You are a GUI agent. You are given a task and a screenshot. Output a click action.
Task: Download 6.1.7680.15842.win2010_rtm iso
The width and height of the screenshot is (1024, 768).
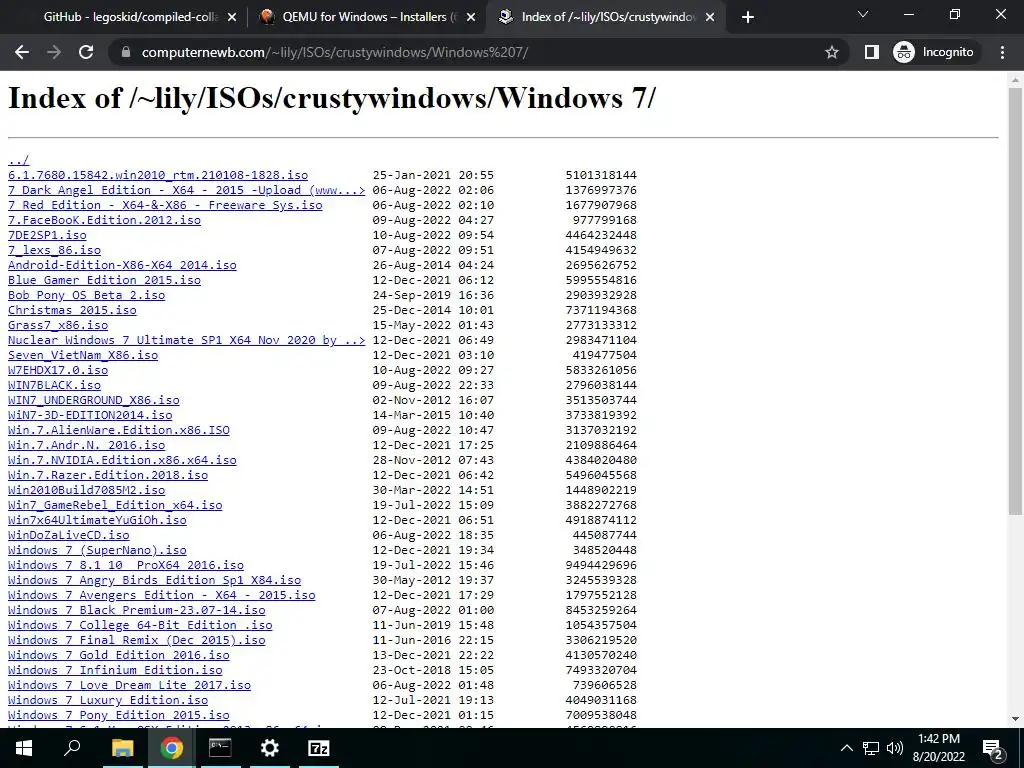tap(158, 175)
